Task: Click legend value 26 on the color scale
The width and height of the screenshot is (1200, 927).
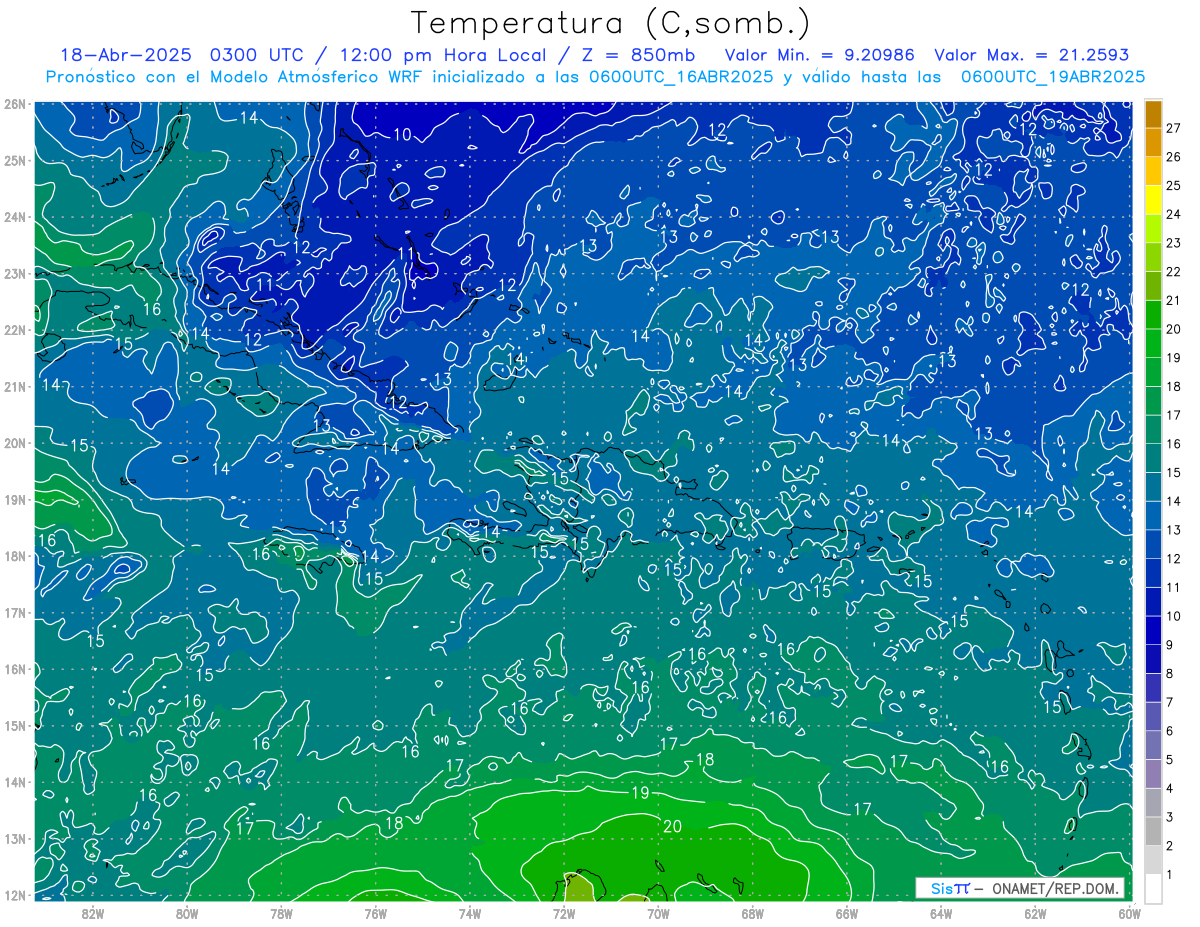Action: click(x=1174, y=157)
